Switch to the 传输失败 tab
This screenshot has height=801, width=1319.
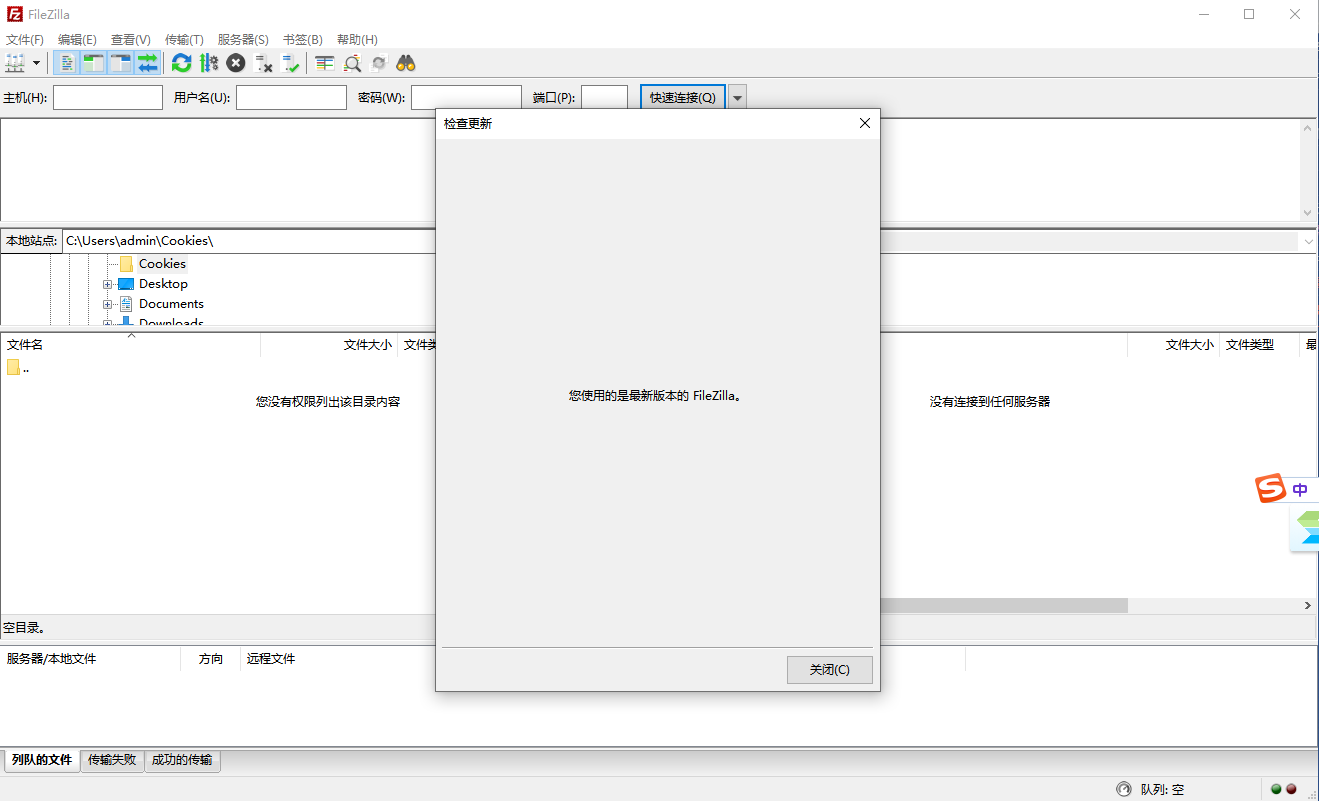click(112, 760)
